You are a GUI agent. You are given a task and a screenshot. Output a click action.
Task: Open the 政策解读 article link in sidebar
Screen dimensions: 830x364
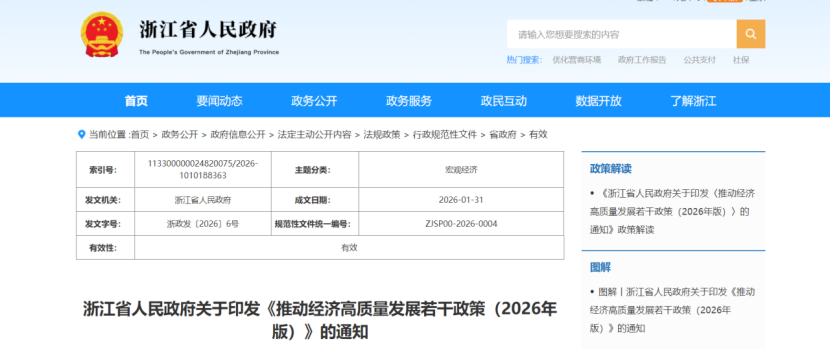(x=673, y=211)
